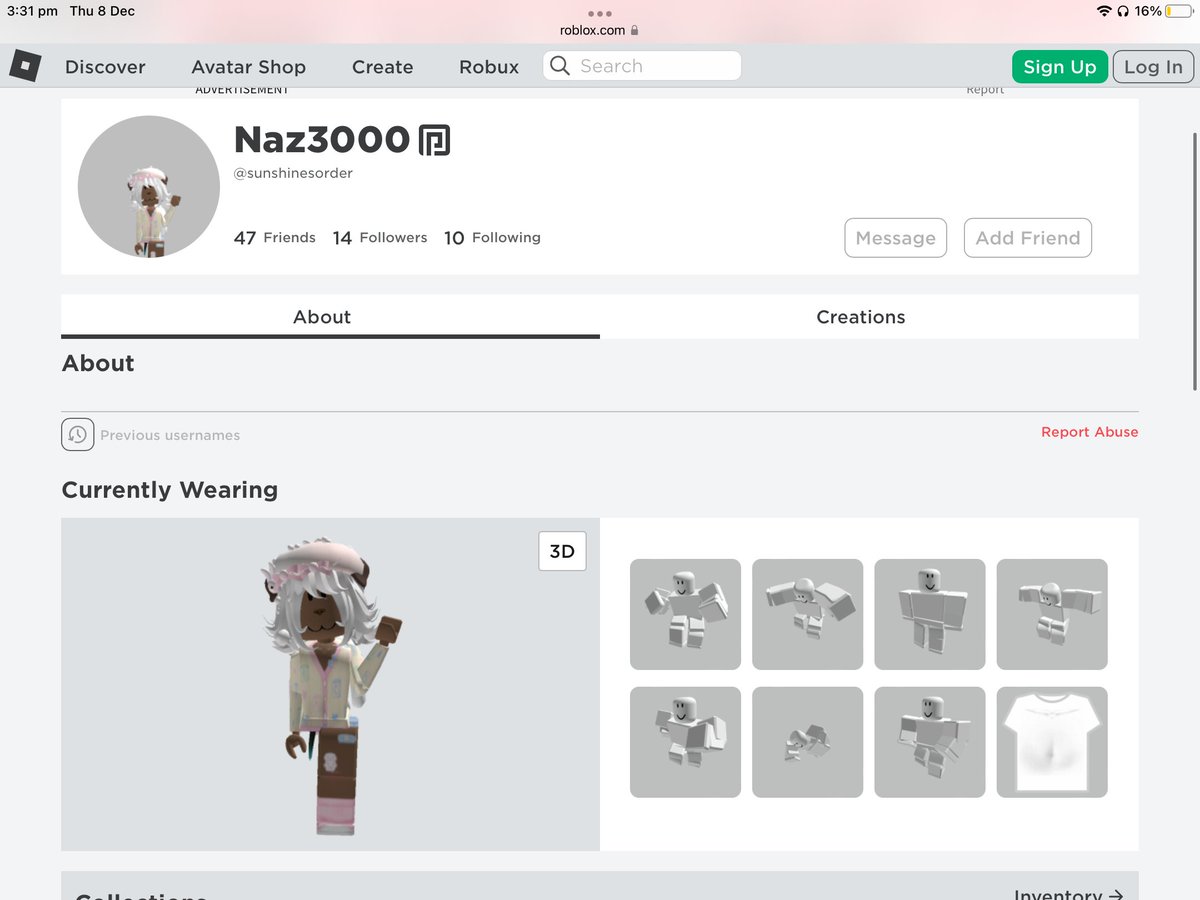Click the @sunshinesorder username text

pos(293,173)
